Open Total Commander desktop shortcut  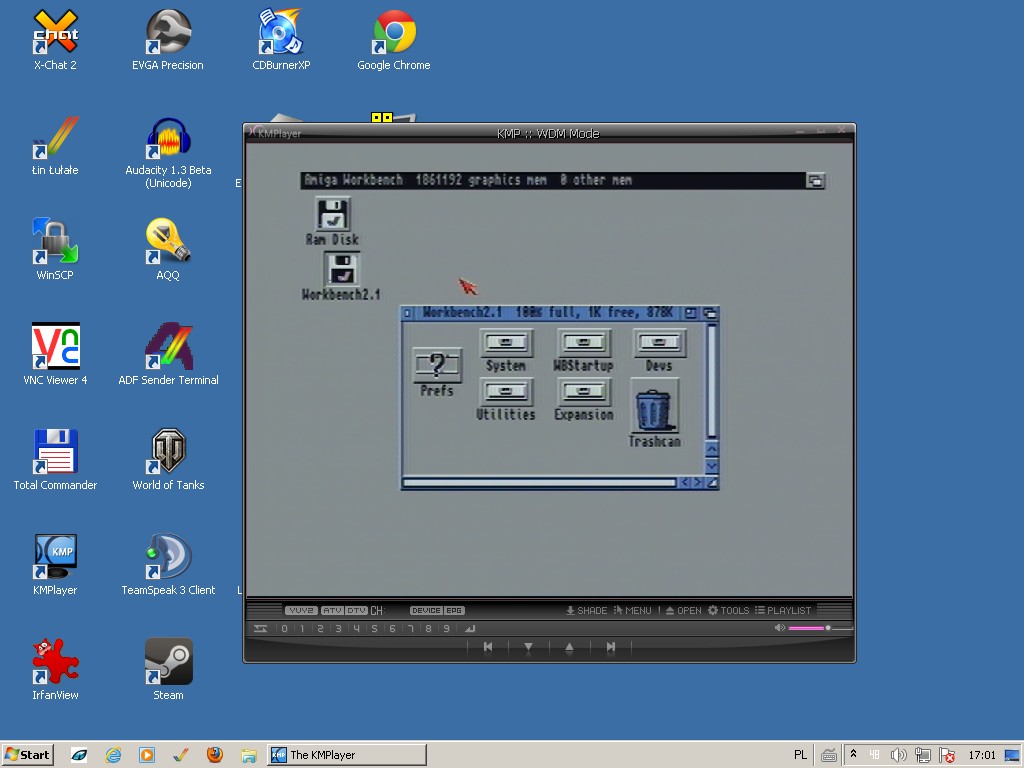click(x=56, y=460)
